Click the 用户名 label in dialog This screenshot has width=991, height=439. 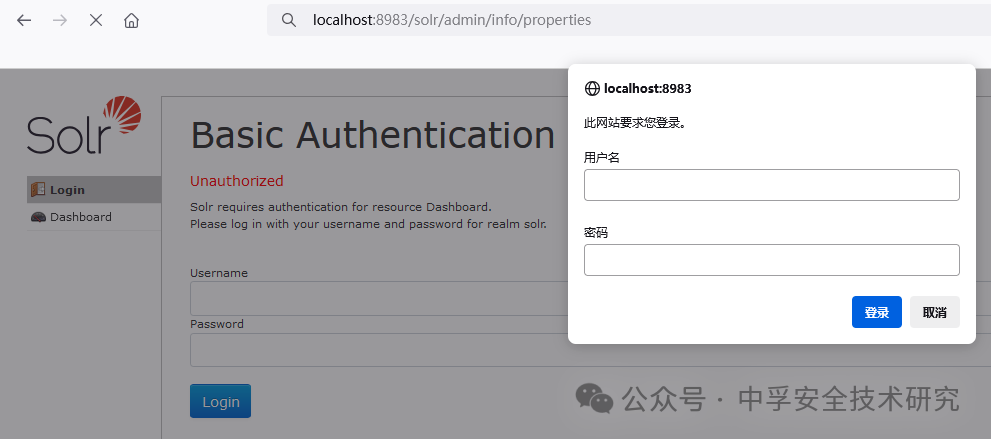coord(602,158)
